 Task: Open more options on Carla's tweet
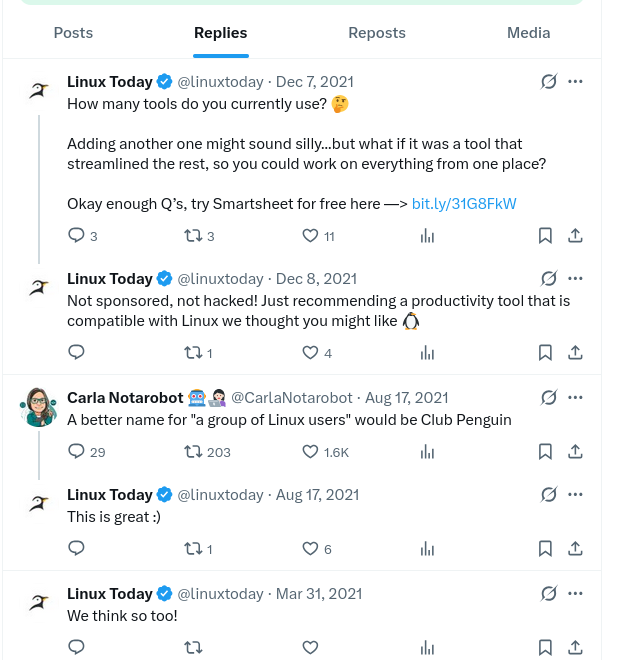pyautogui.click(x=575, y=397)
